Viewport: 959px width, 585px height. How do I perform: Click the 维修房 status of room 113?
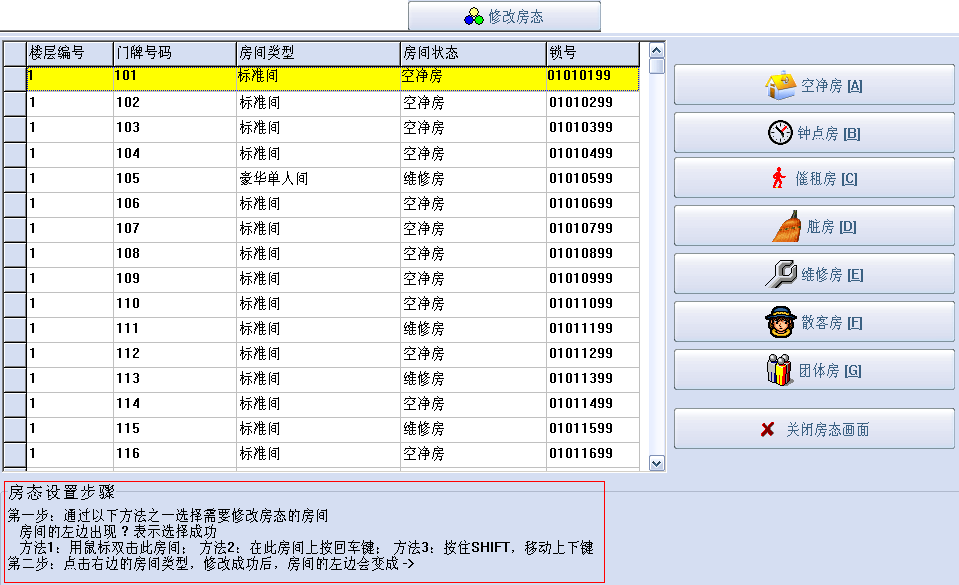point(472,379)
